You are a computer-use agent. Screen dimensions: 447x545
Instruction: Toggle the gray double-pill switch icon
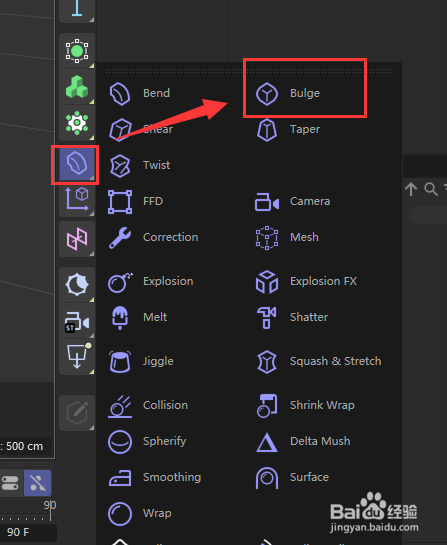[10, 483]
